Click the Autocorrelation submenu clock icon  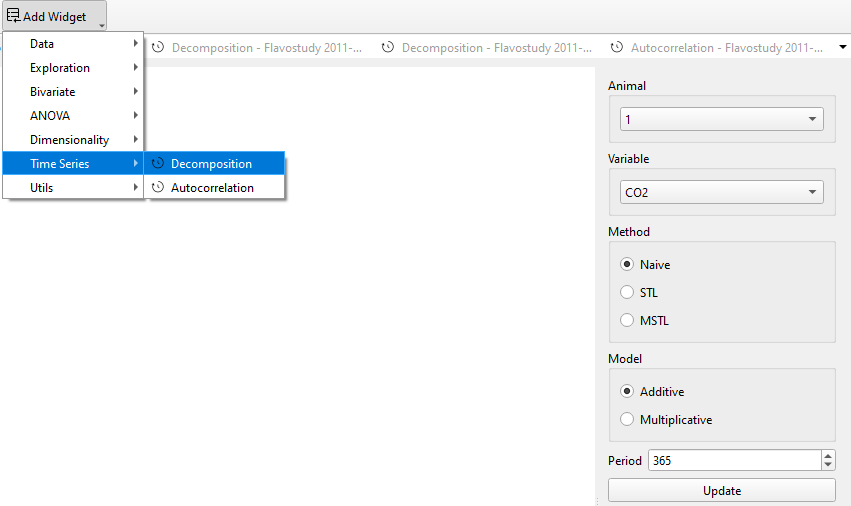(158, 188)
